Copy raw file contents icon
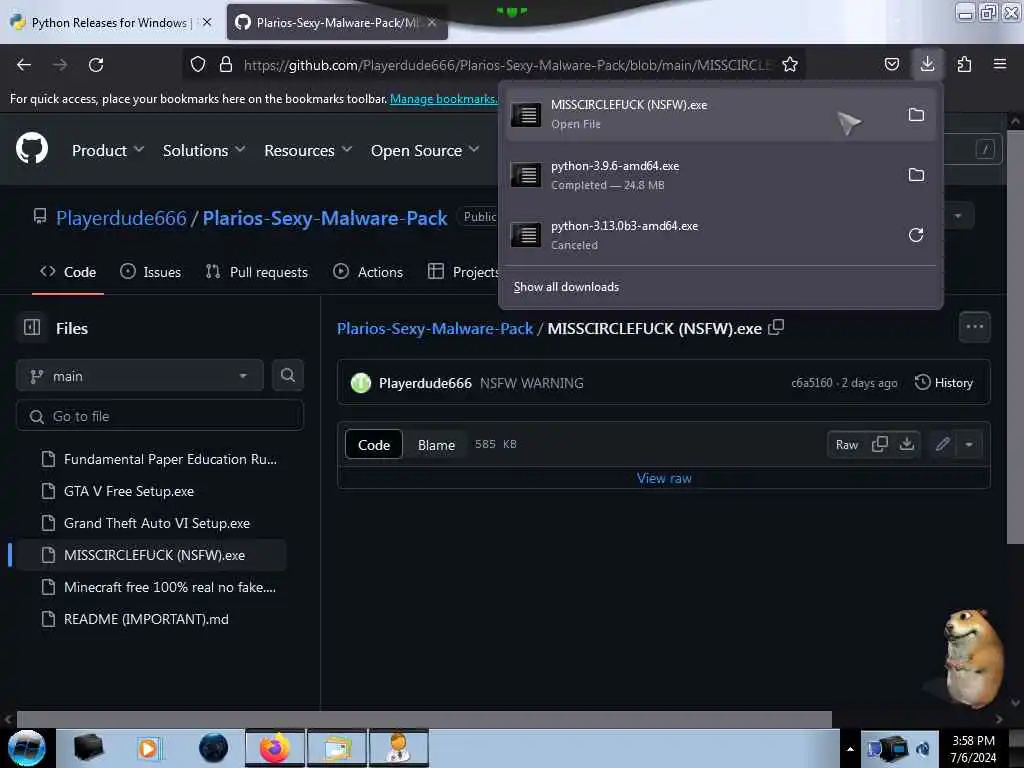 click(880, 444)
